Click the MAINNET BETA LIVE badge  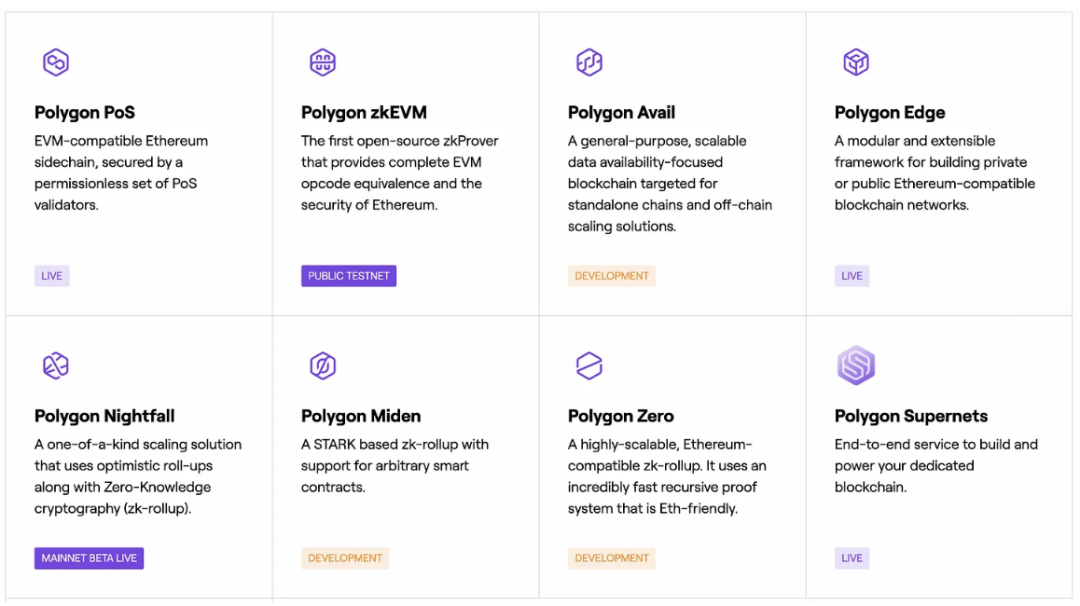pyautogui.click(x=89, y=558)
